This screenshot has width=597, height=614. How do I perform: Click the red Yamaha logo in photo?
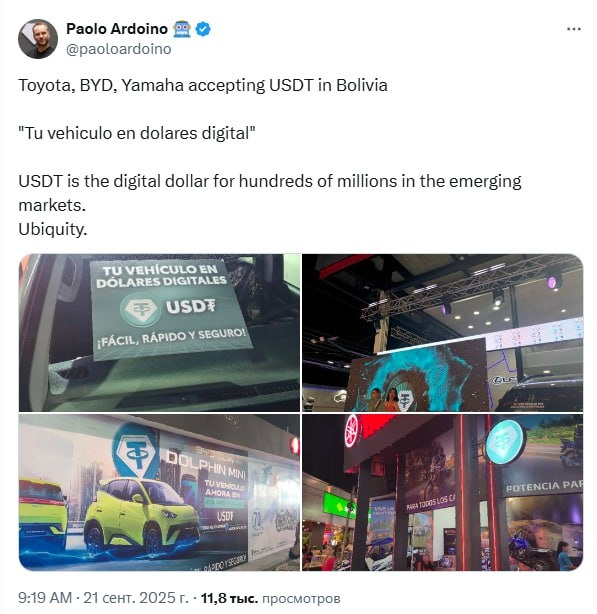(352, 430)
